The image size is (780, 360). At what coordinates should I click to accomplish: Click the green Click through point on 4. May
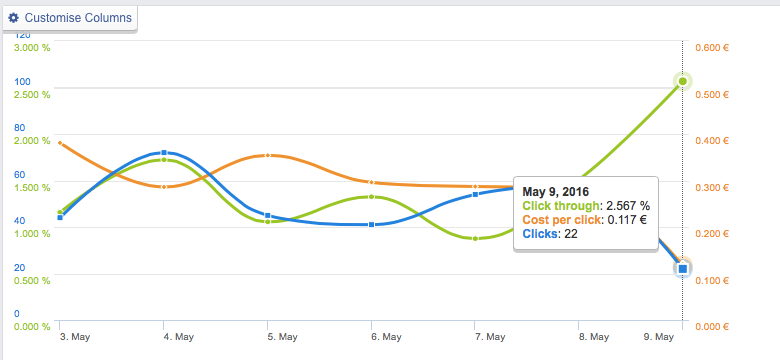[x=164, y=160]
